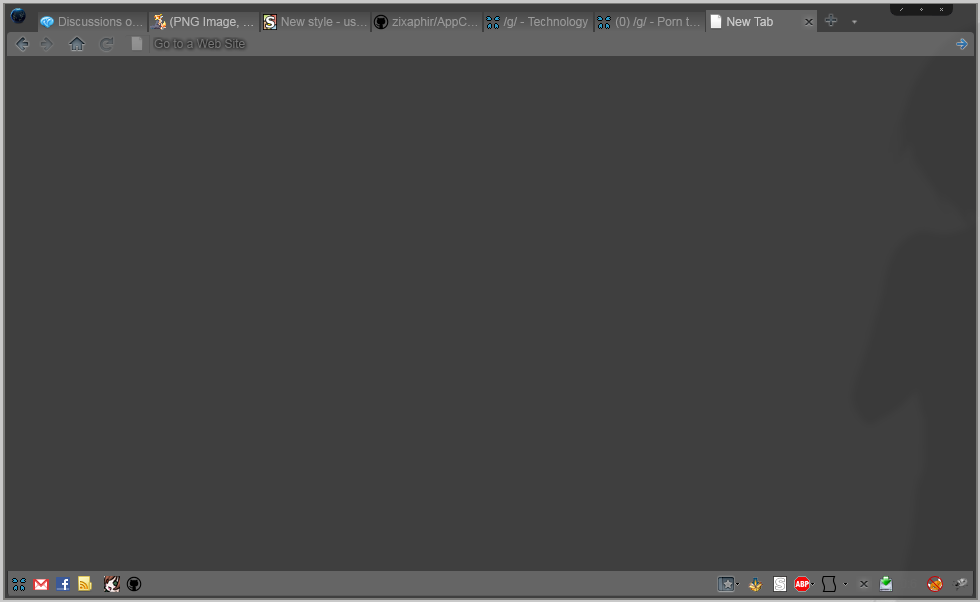Close the 'New Tab' tab
Image resolution: width=980 pixels, height=602 pixels.
click(x=809, y=22)
